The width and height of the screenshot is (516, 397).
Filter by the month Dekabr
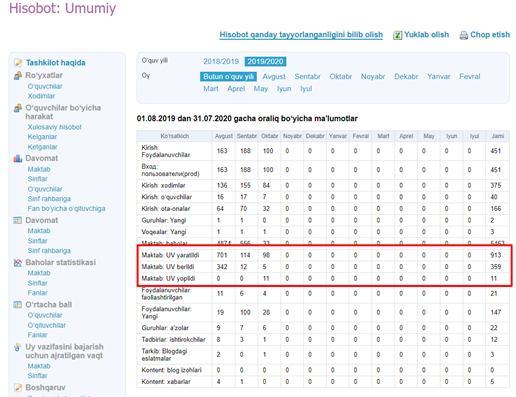[x=406, y=77]
